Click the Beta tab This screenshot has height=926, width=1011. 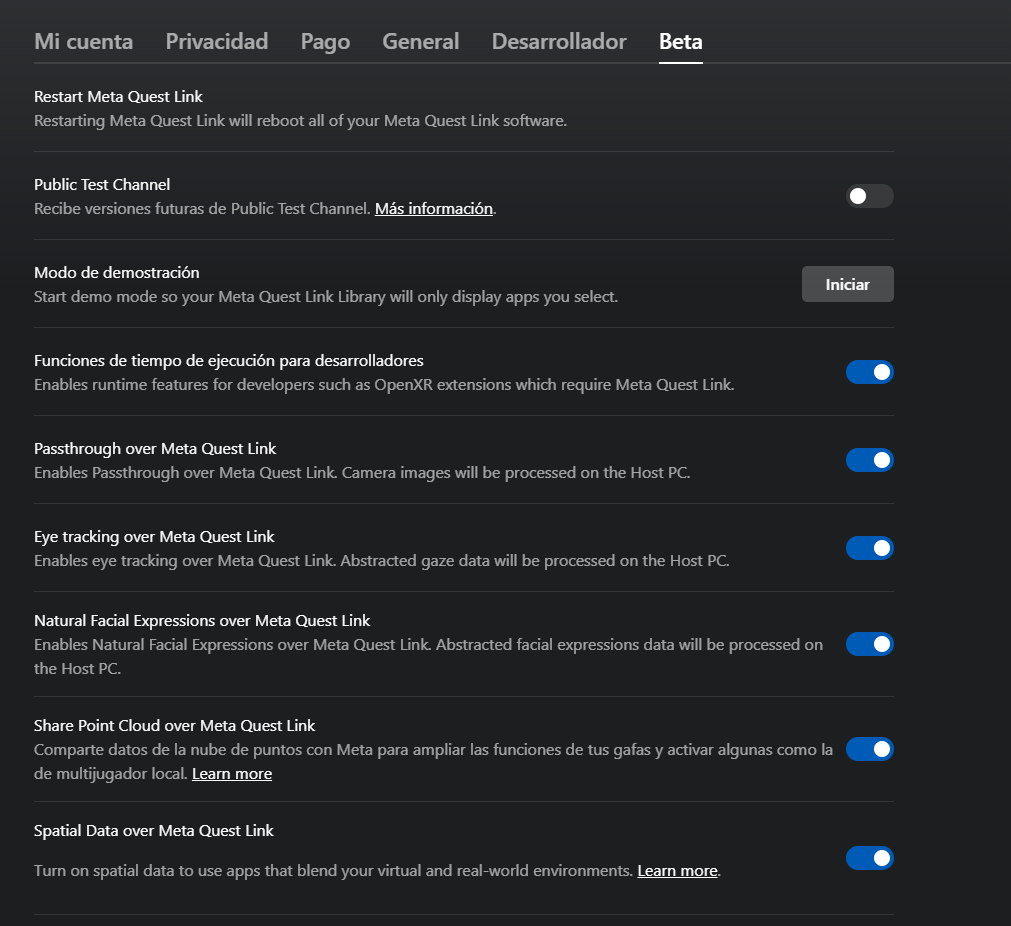click(680, 42)
